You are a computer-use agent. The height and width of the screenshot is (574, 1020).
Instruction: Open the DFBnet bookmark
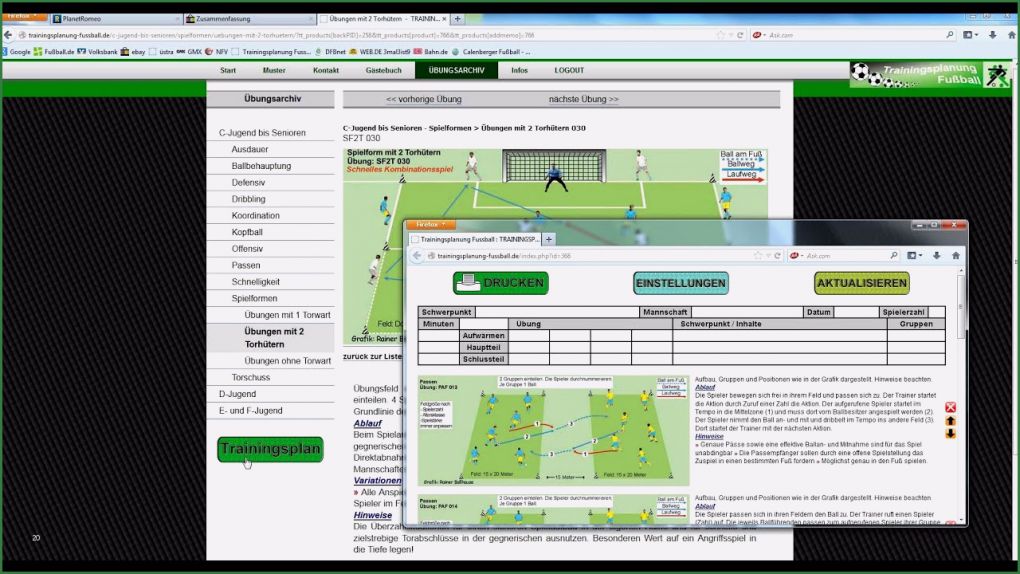coord(331,51)
